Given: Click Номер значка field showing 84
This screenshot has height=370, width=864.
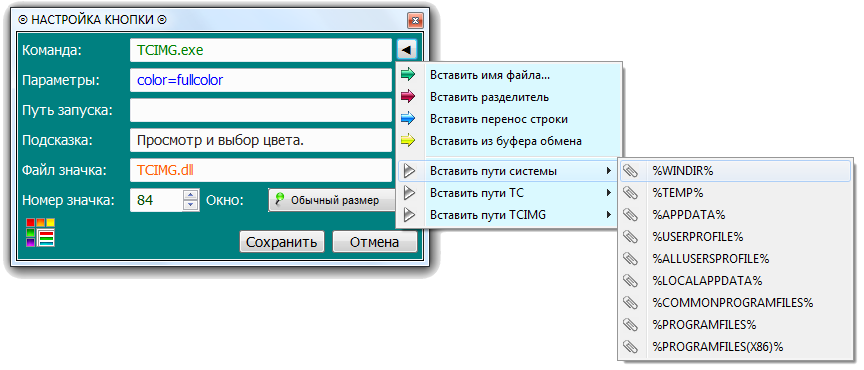Looking at the screenshot, I should [x=156, y=200].
